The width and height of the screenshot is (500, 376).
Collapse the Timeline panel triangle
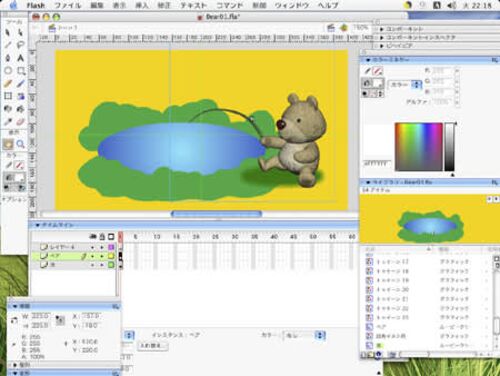38,225
